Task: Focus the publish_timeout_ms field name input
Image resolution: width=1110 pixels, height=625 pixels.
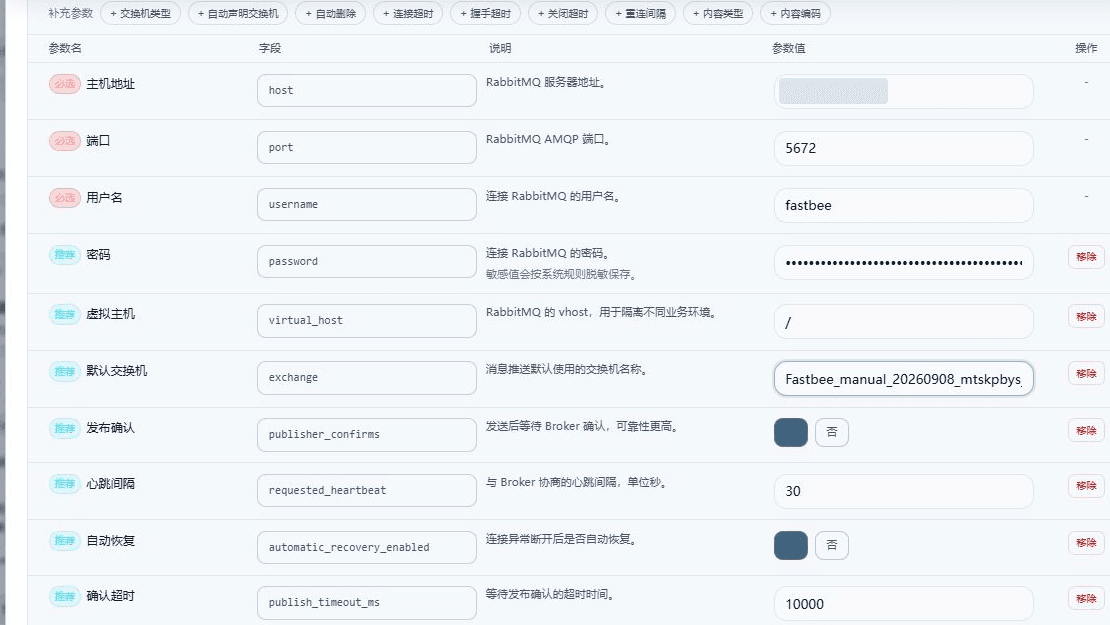Action: pyautogui.click(x=367, y=602)
